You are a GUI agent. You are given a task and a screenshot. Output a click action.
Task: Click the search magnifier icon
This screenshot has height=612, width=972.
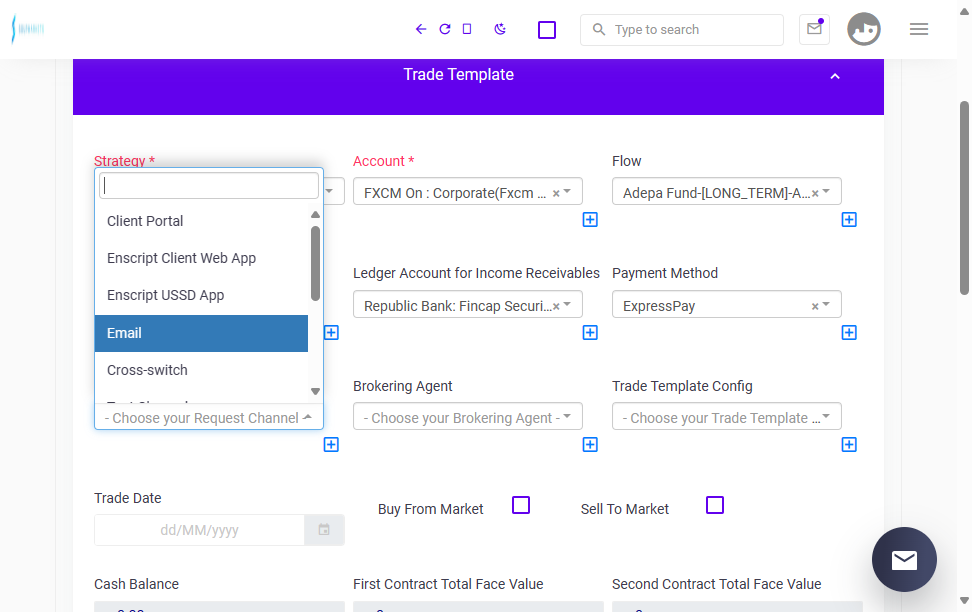click(x=598, y=29)
